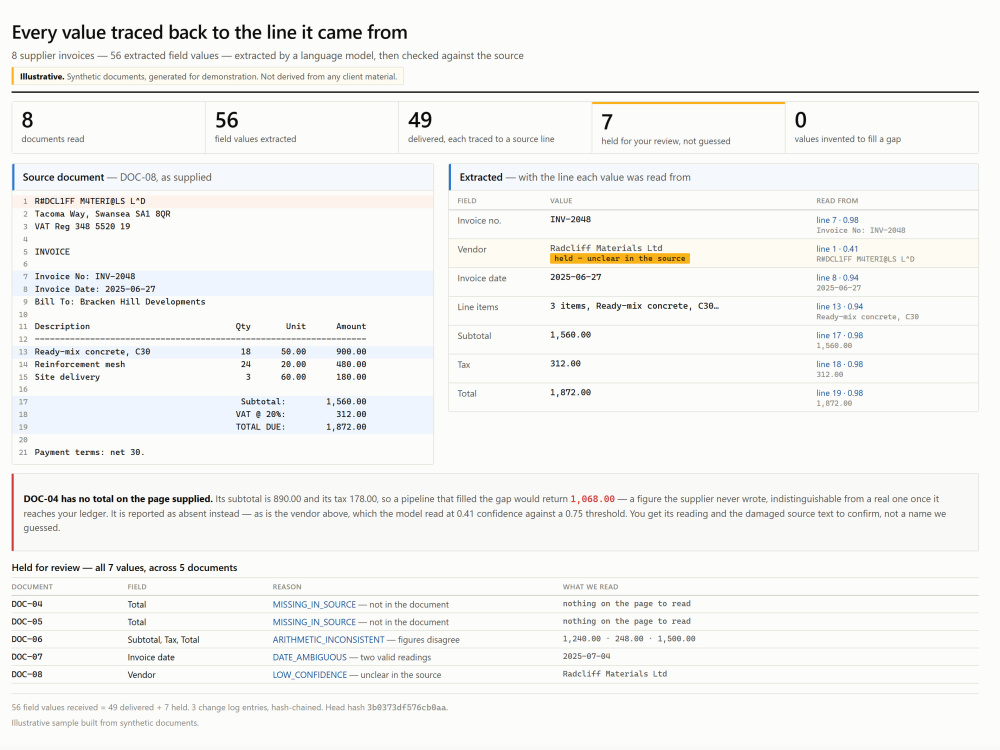Select the '7 held for your review' card
This screenshot has width=1000, height=750.
[x=688, y=128]
